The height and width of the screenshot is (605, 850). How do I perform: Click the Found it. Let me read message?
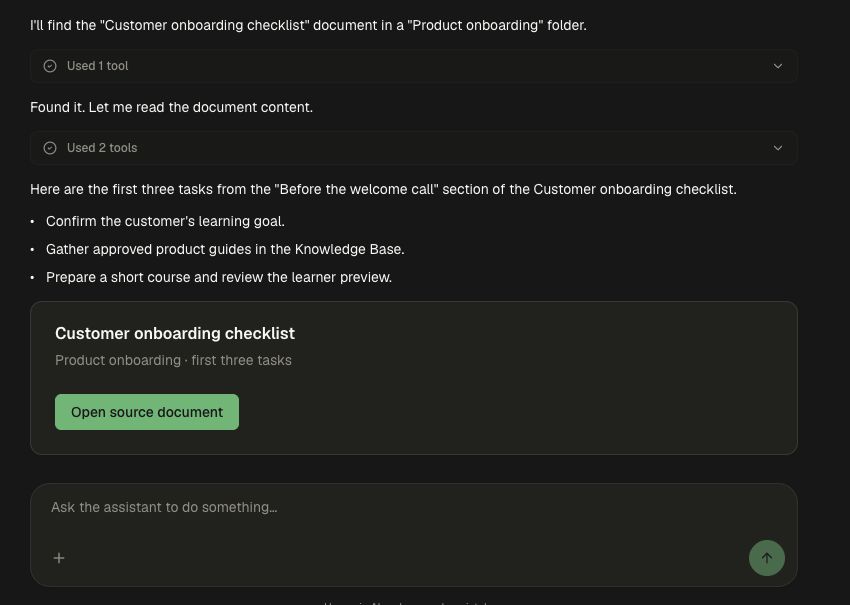click(x=171, y=107)
